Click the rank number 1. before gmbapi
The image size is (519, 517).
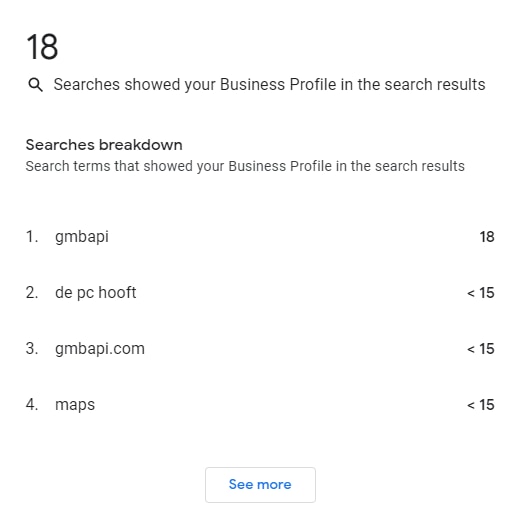(32, 237)
